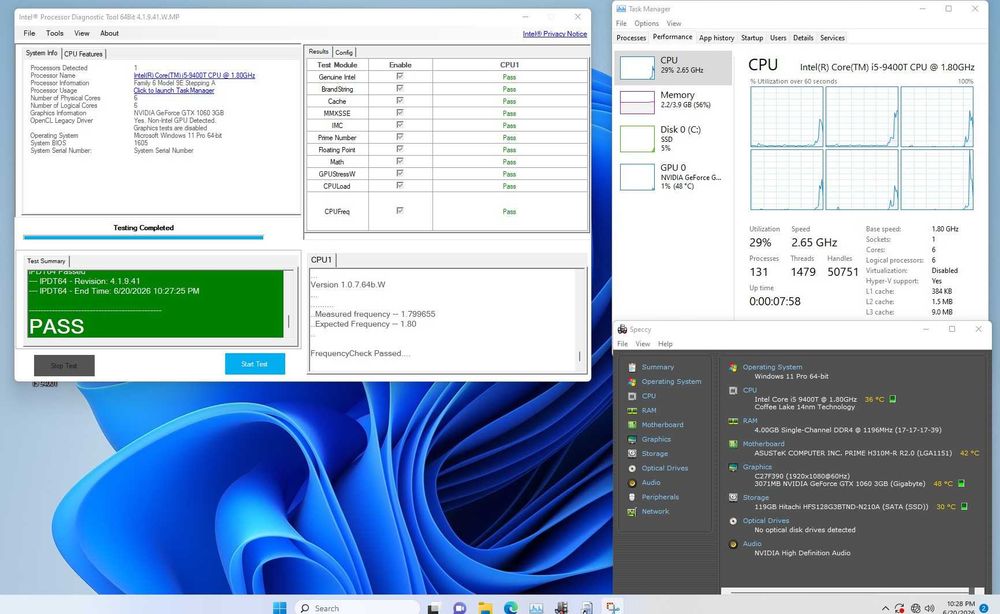Toggle the BrandString enable checkbox
Image resolution: width=1000 pixels, height=614 pixels.
(x=400, y=88)
